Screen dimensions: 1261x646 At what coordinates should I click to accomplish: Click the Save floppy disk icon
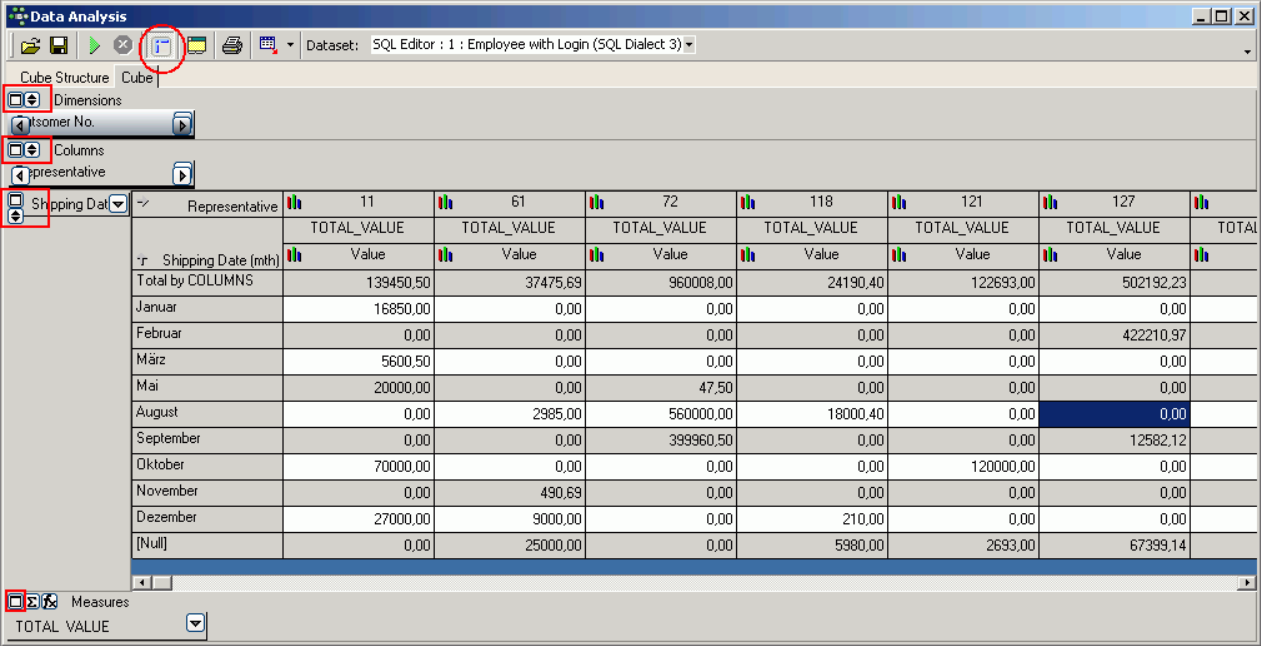pos(59,45)
